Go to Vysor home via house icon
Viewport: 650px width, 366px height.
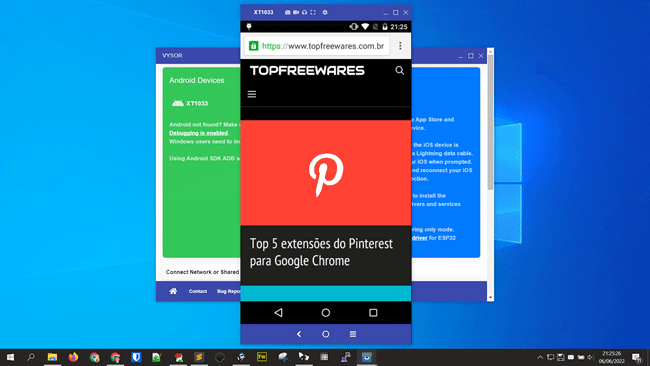[x=173, y=291]
